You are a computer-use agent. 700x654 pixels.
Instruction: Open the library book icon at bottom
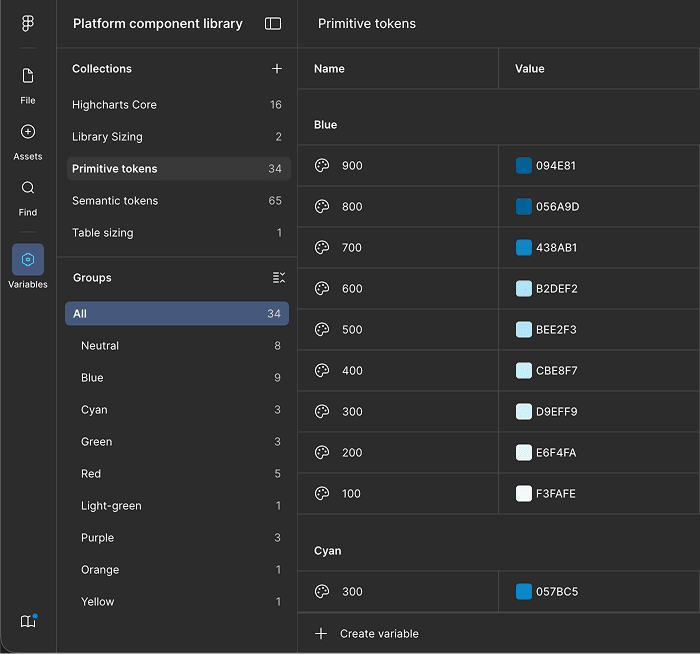pos(28,621)
